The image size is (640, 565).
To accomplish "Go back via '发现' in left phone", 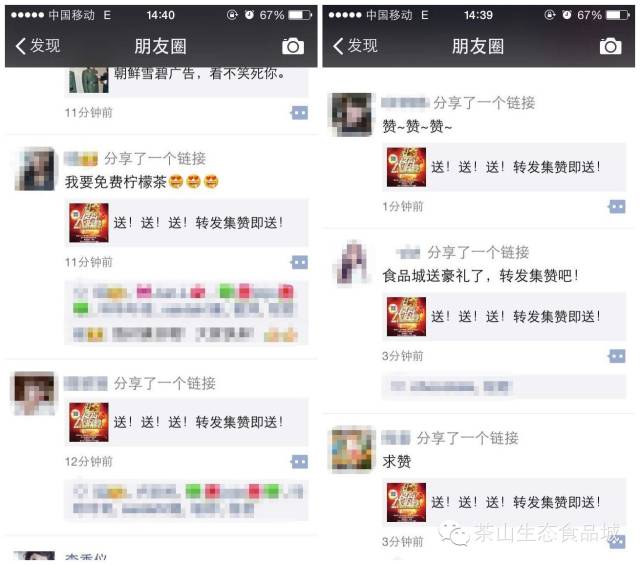I will [x=38, y=46].
